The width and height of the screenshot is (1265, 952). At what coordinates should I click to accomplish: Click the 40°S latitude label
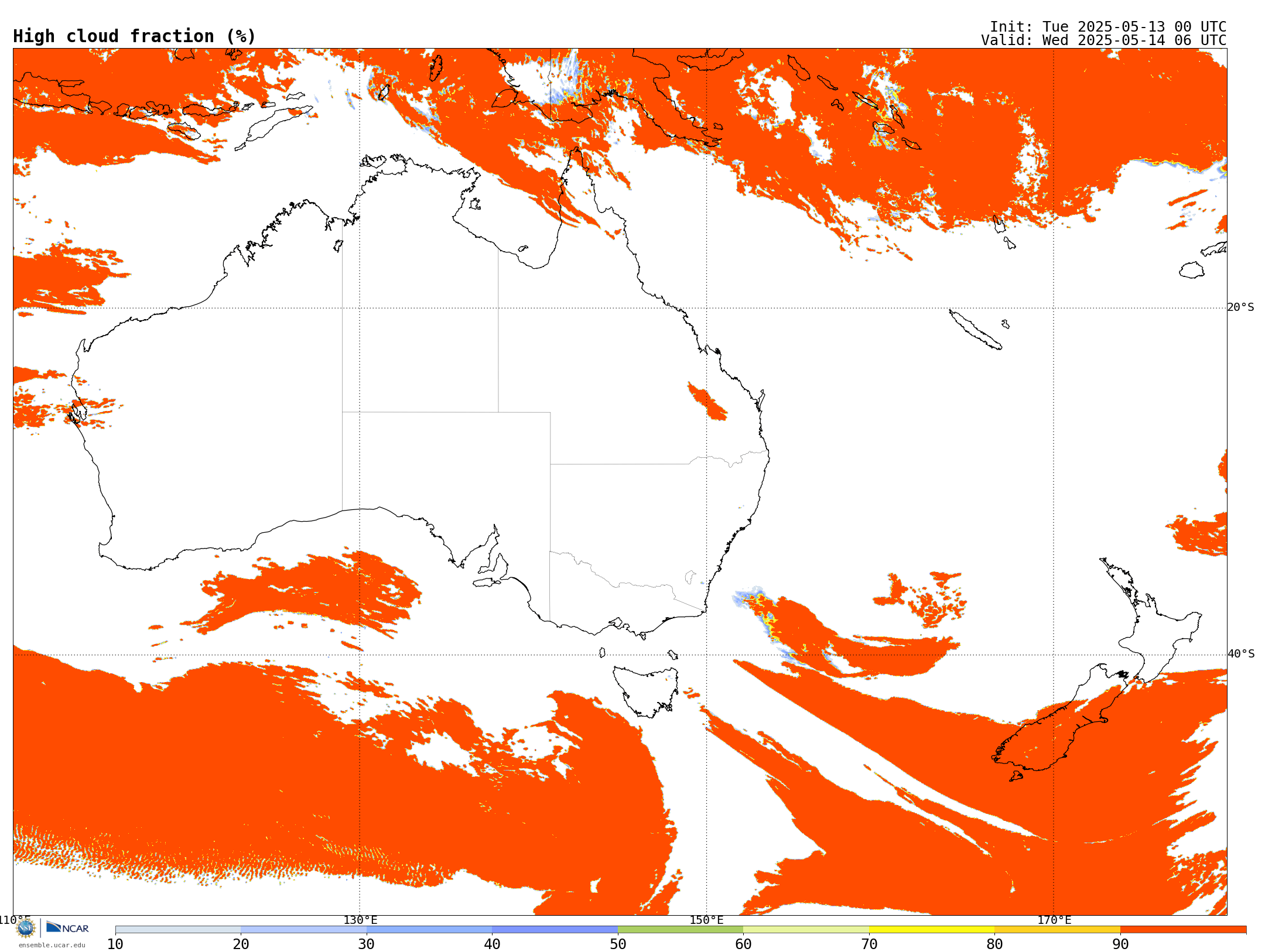(1241, 654)
